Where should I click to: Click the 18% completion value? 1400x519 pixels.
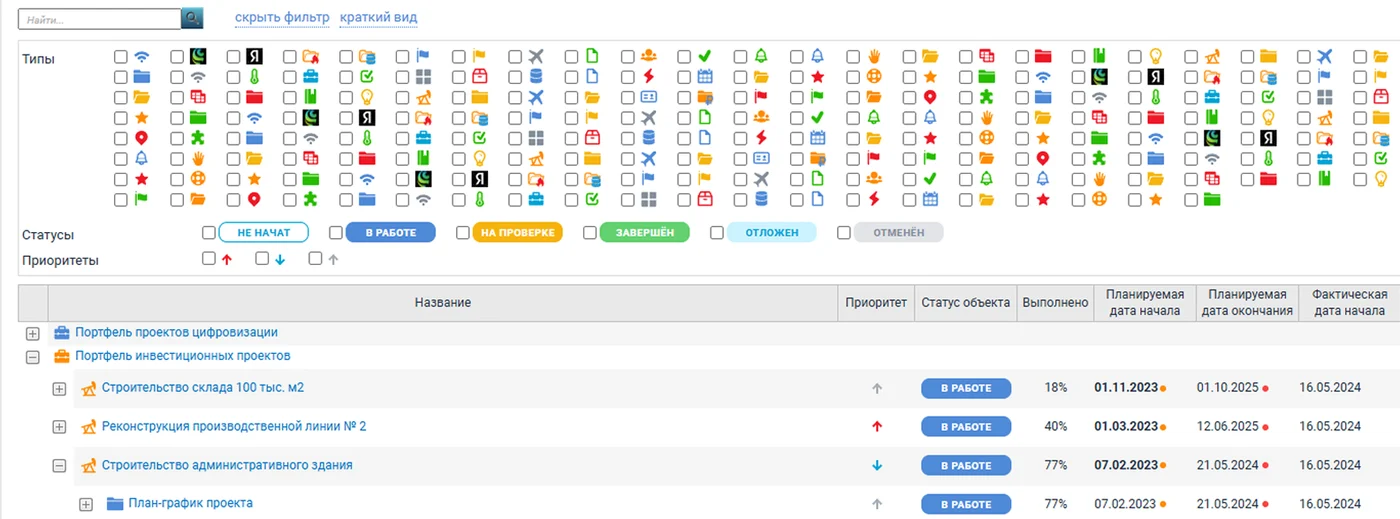click(1056, 388)
